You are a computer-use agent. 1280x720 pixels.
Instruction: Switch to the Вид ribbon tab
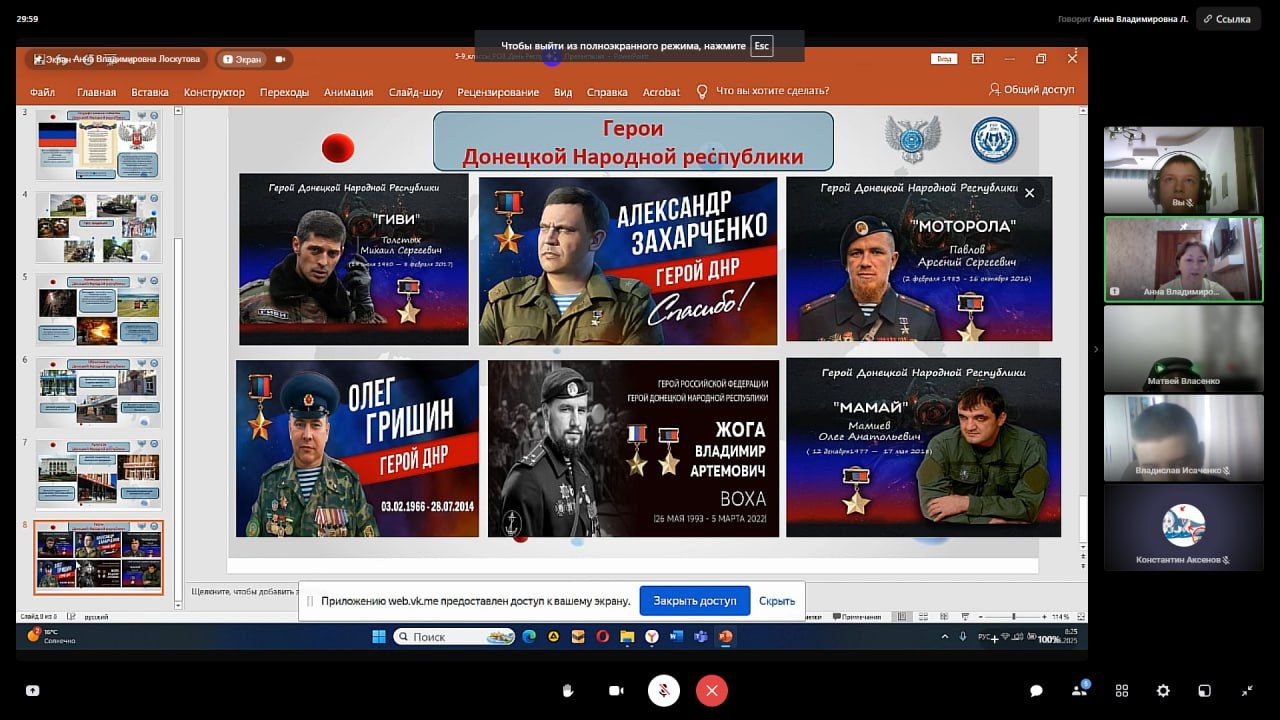pyautogui.click(x=563, y=92)
